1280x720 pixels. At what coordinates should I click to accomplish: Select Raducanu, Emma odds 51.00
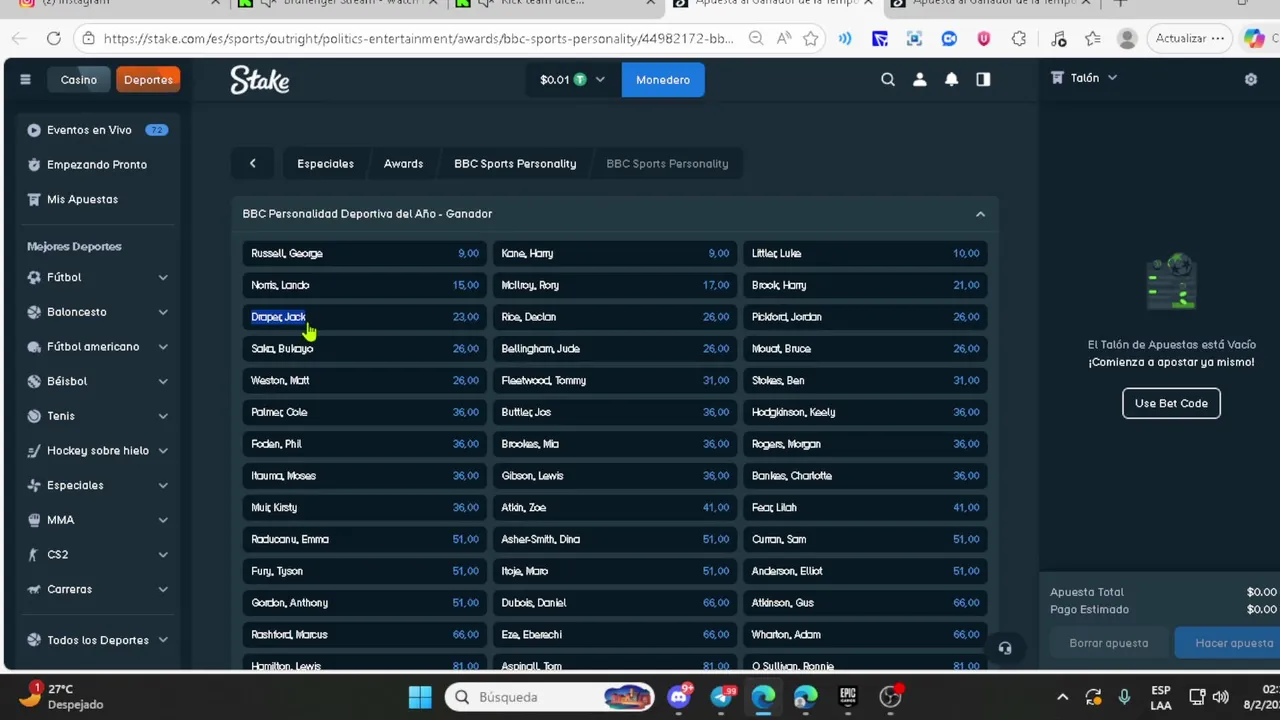[x=364, y=540]
